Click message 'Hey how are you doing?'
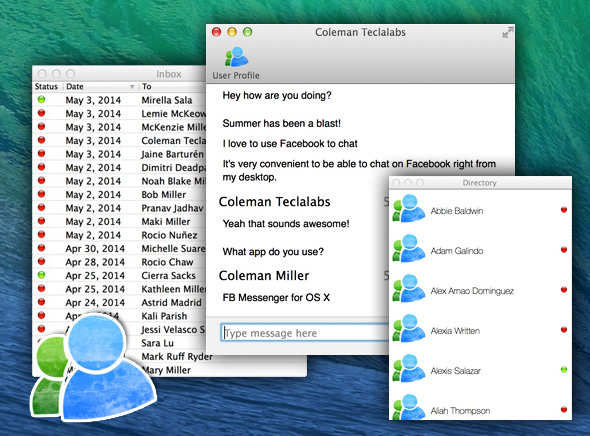 click(277, 96)
